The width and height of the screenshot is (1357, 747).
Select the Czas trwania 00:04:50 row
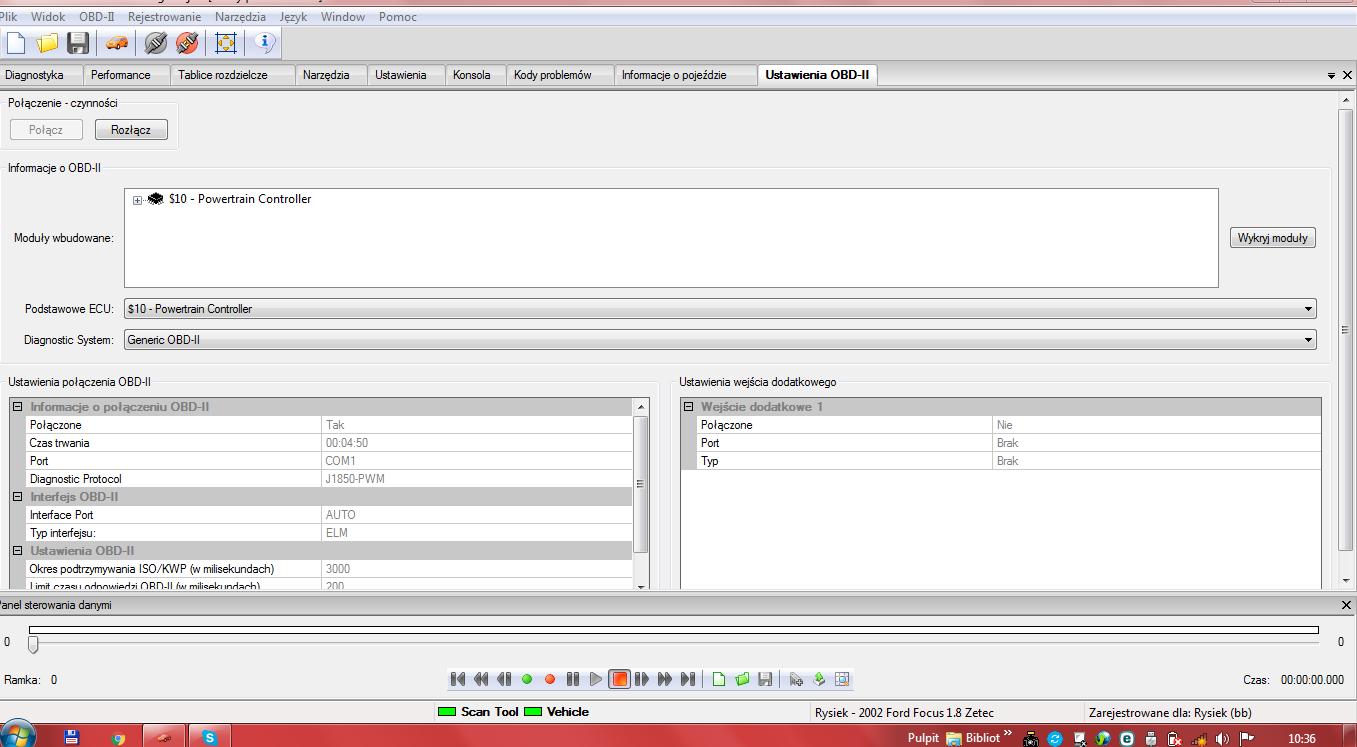pos(328,443)
